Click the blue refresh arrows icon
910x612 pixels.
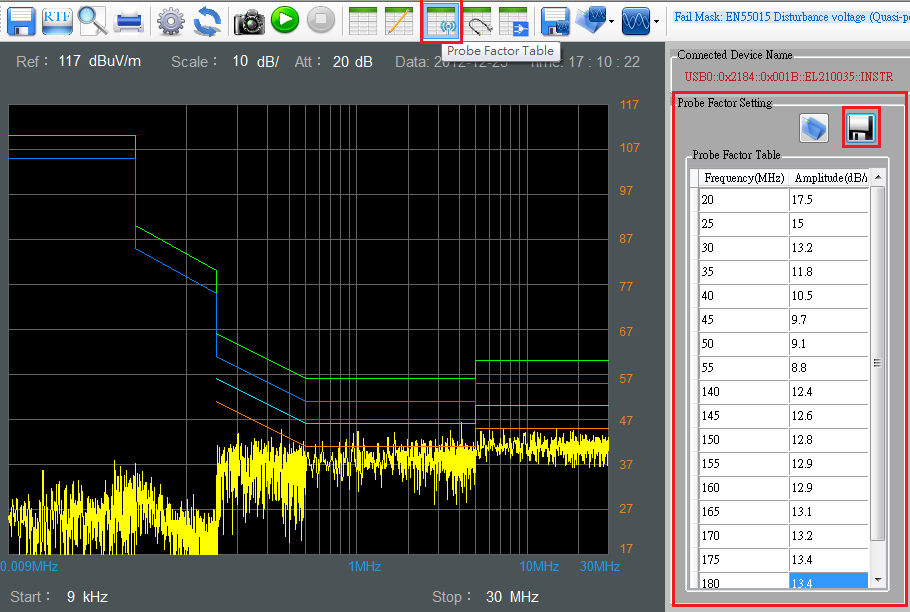(x=207, y=22)
